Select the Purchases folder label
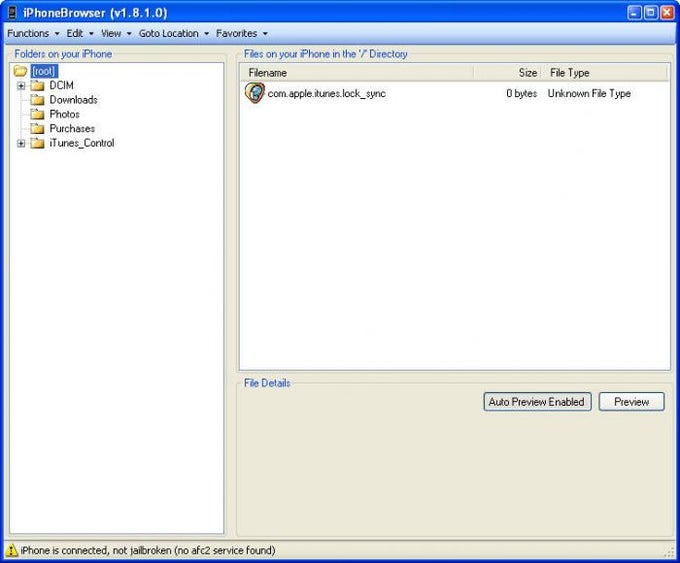The width and height of the screenshot is (680, 563). coord(72,128)
